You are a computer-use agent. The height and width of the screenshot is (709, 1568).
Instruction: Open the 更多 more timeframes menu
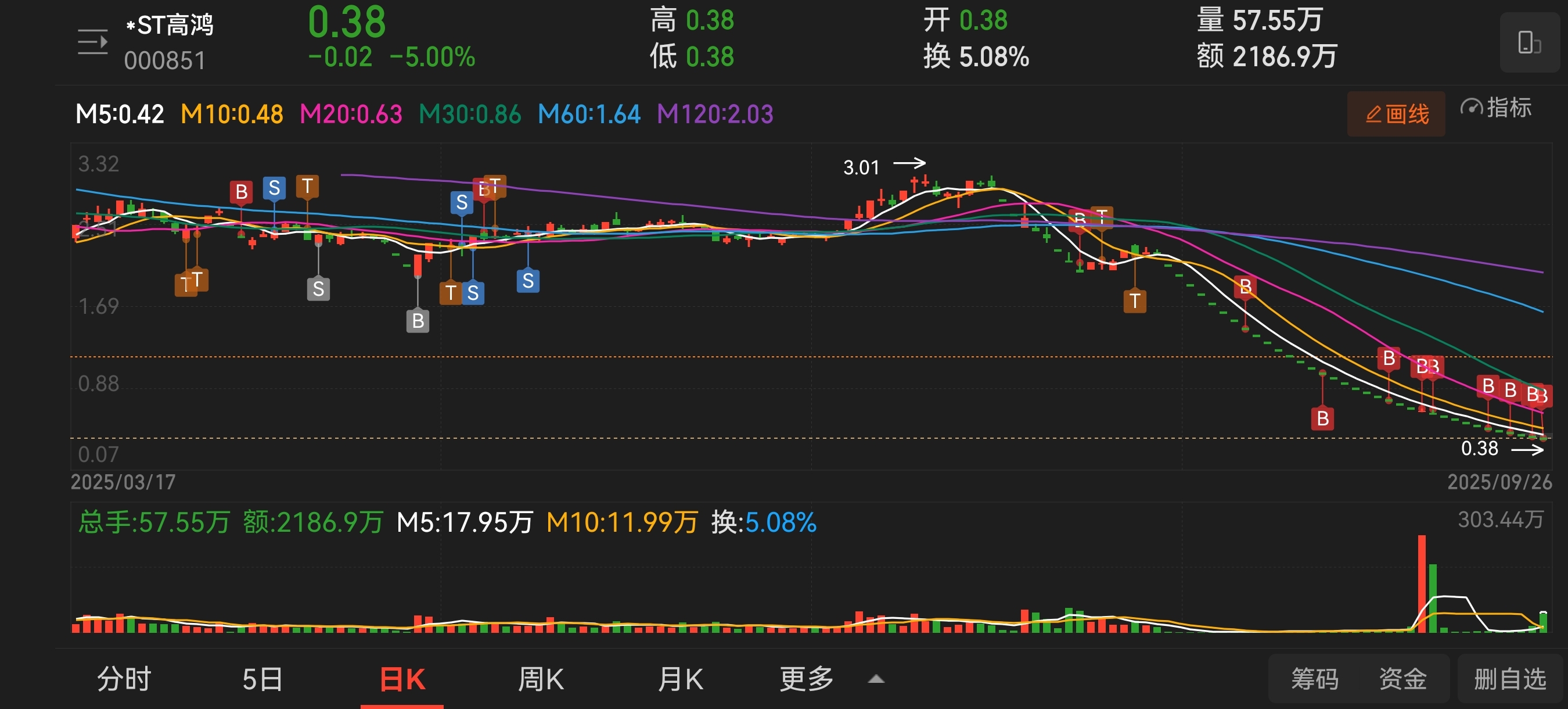point(807,679)
